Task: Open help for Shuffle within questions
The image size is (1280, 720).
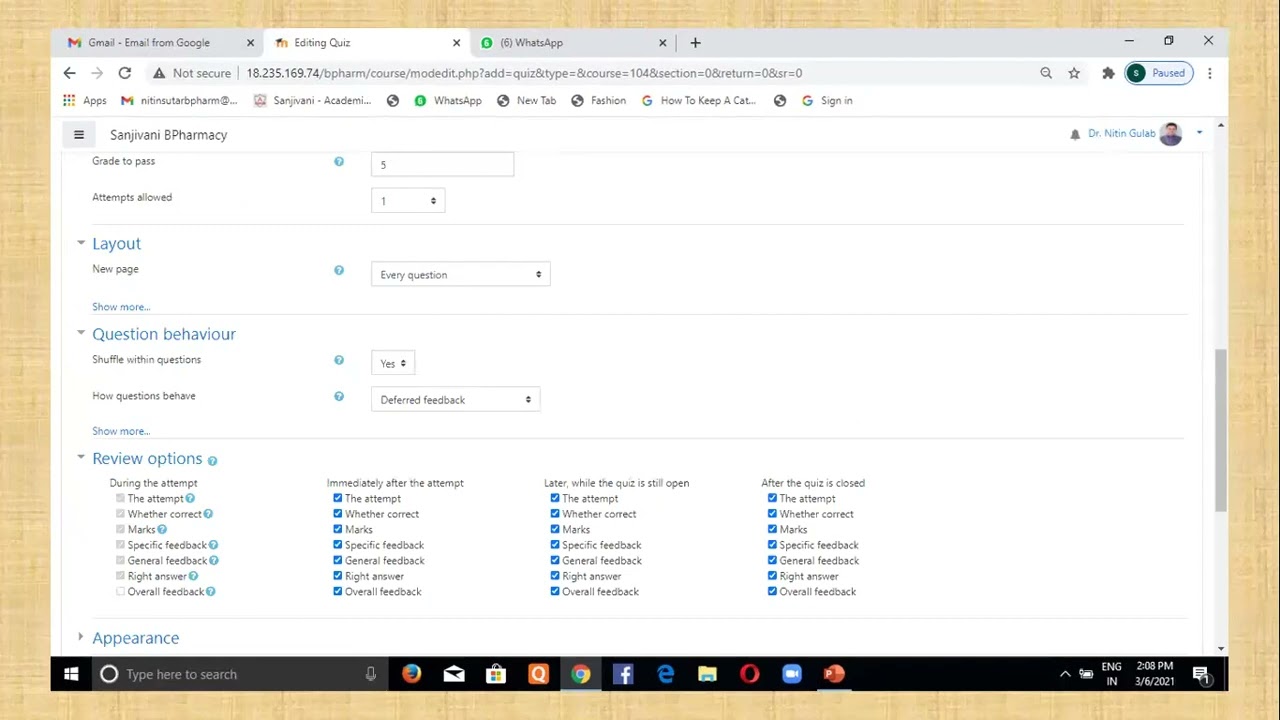Action: (x=339, y=360)
